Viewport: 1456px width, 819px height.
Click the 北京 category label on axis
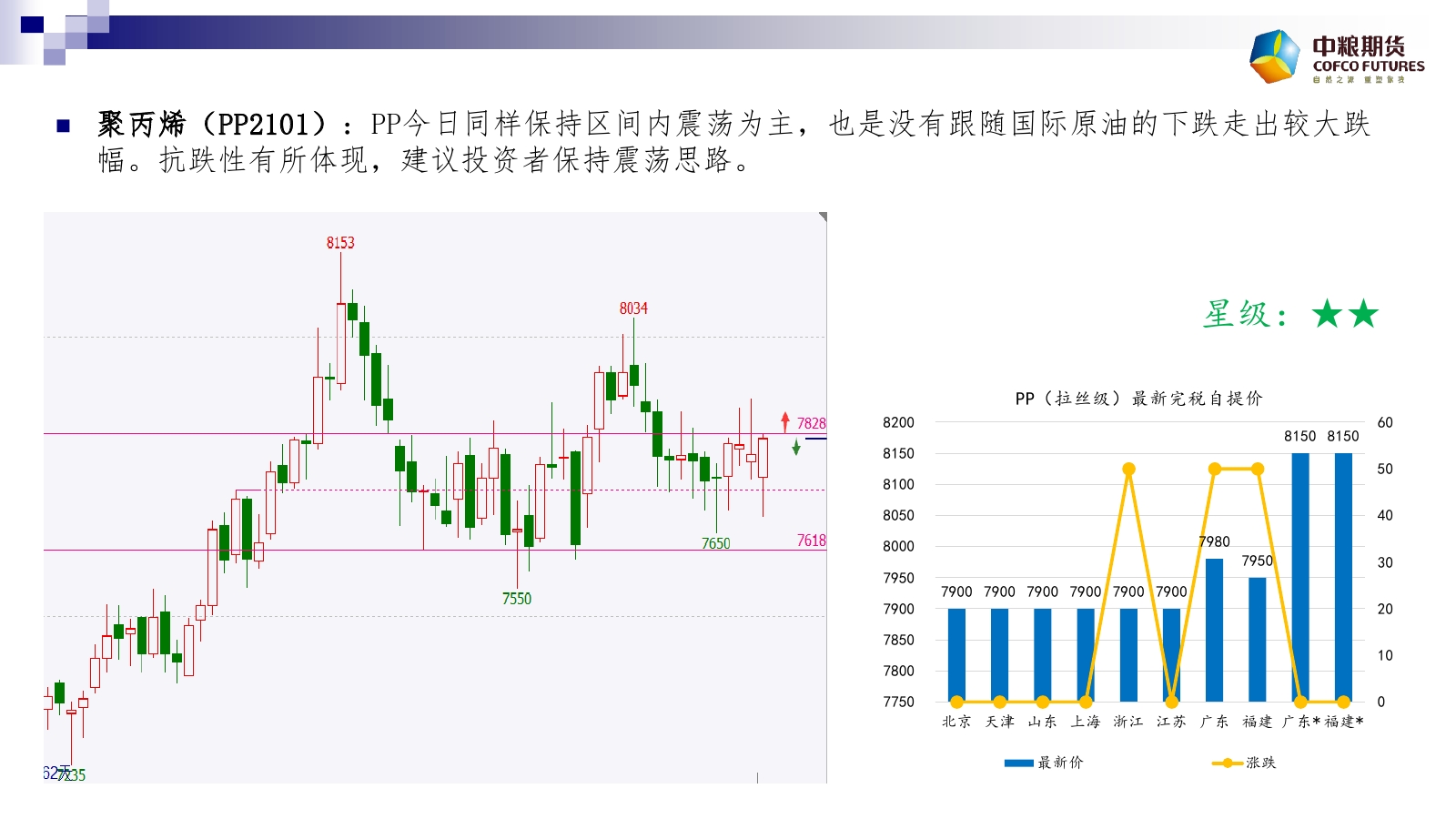956,722
